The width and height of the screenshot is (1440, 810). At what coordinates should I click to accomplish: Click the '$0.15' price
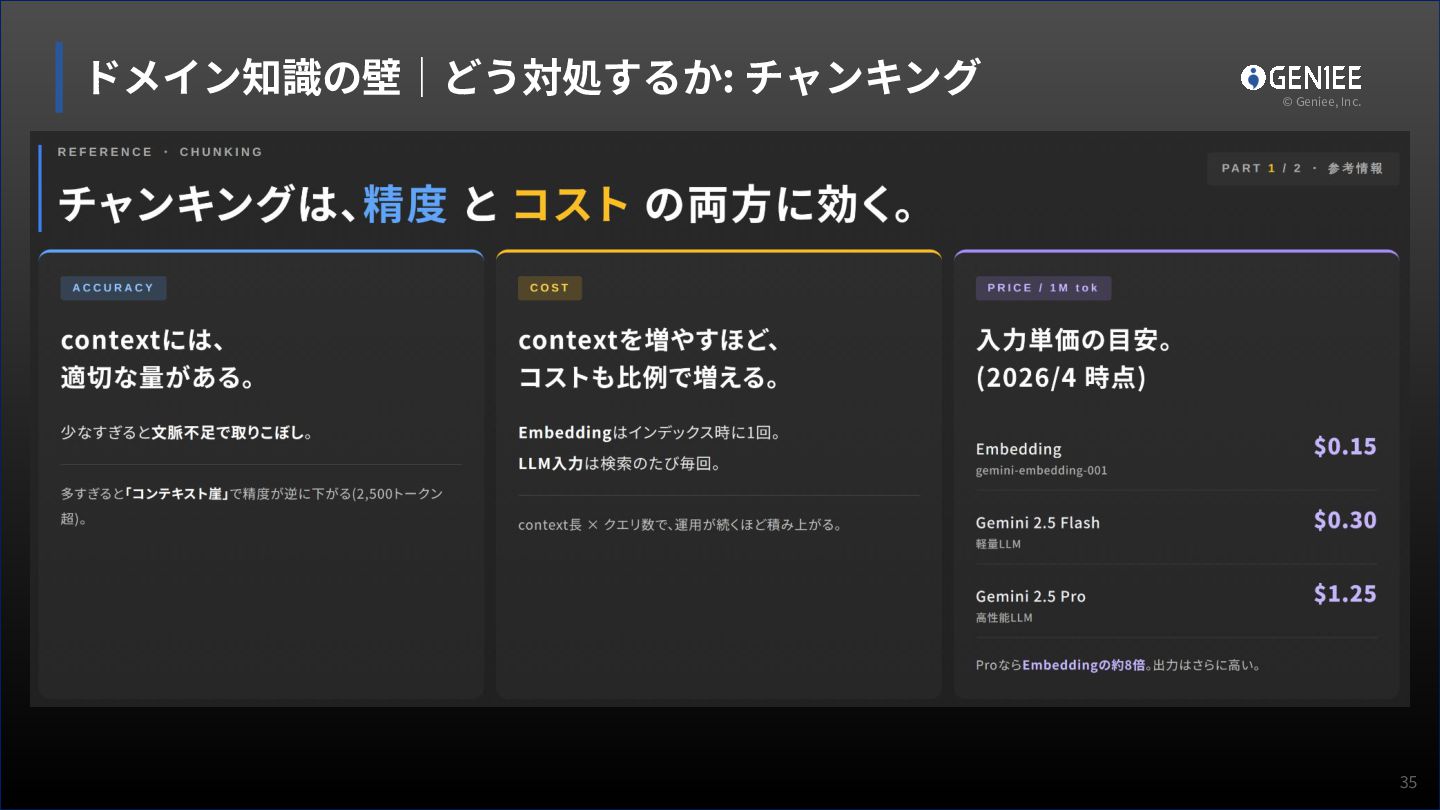point(1345,446)
